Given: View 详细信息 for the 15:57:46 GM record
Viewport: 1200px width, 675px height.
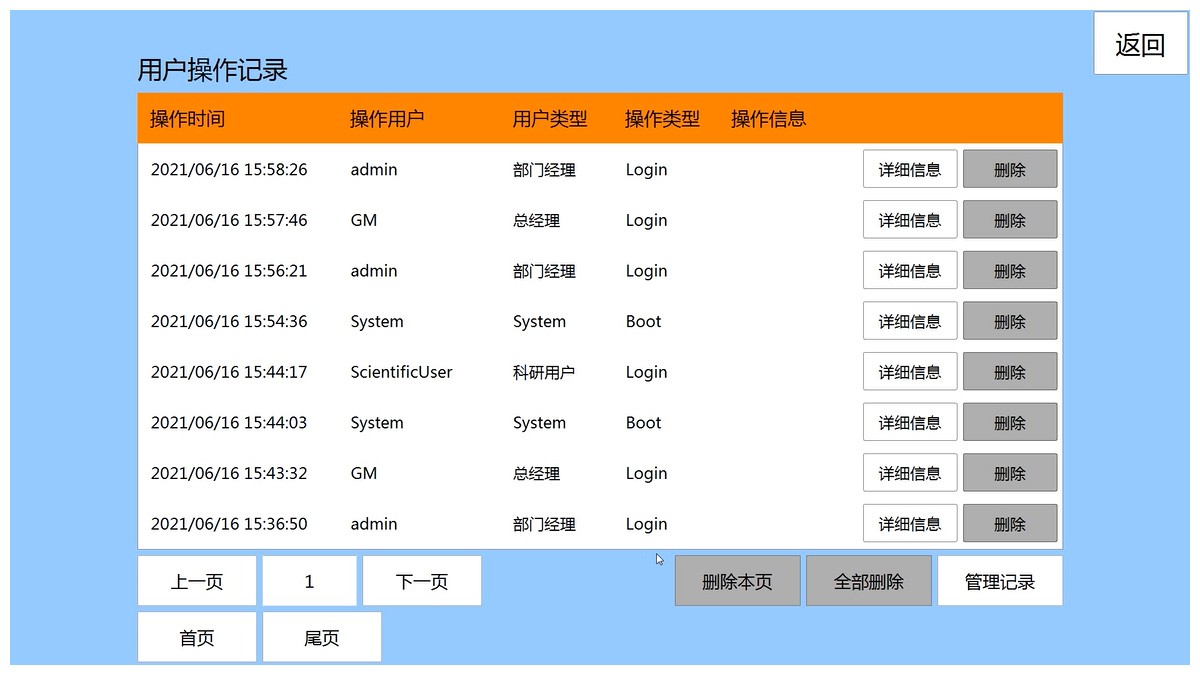Looking at the screenshot, I should click(x=909, y=220).
